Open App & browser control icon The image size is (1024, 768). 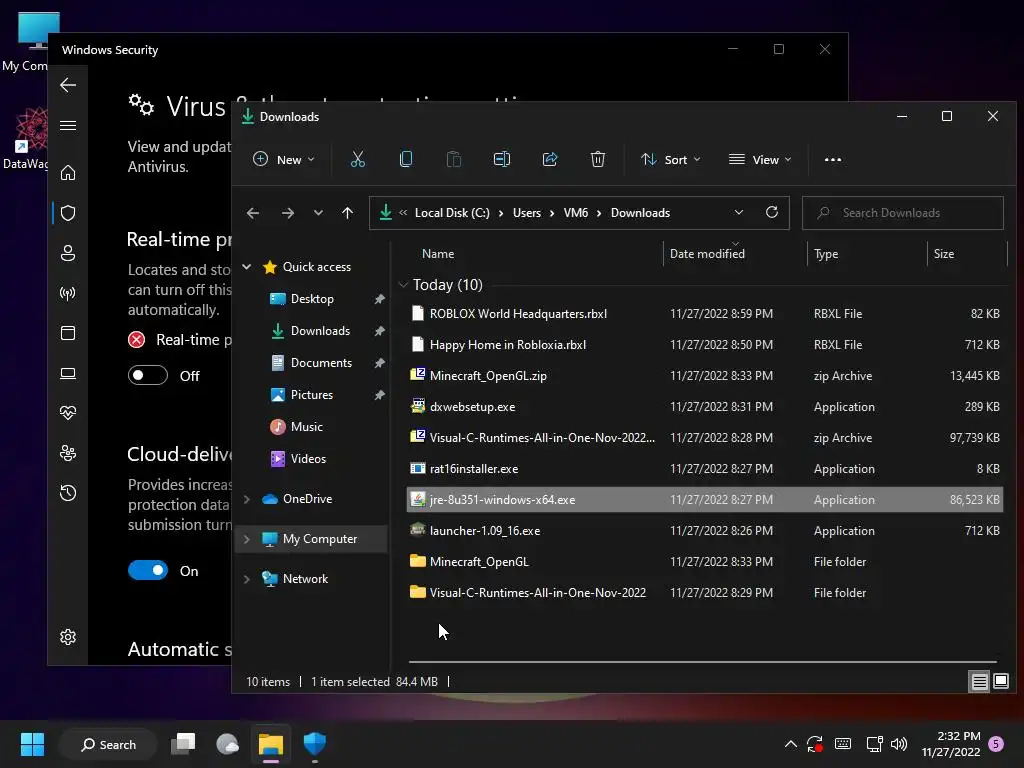[68, 333]
